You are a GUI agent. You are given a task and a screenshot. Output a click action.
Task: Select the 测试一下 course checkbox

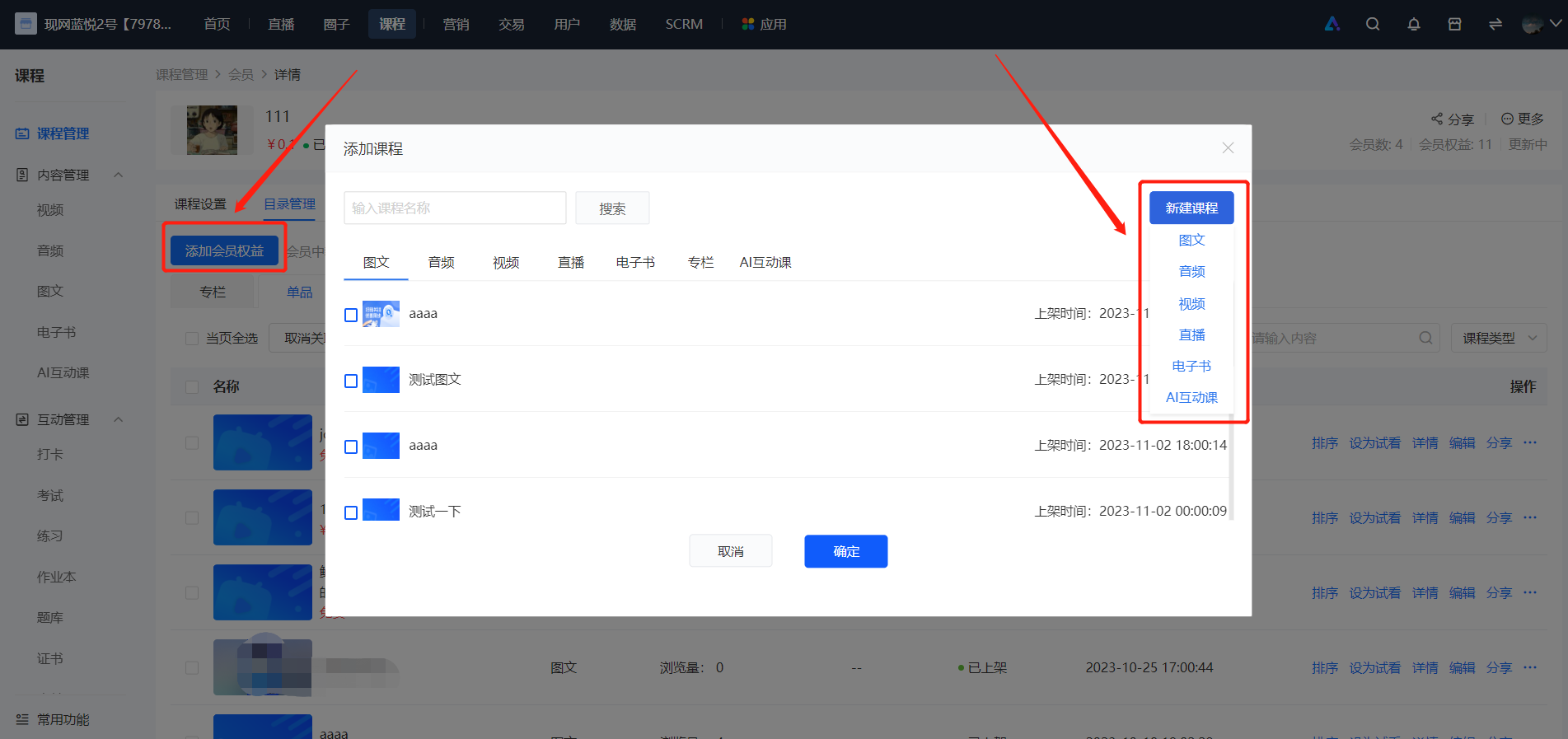pos(351,512)
